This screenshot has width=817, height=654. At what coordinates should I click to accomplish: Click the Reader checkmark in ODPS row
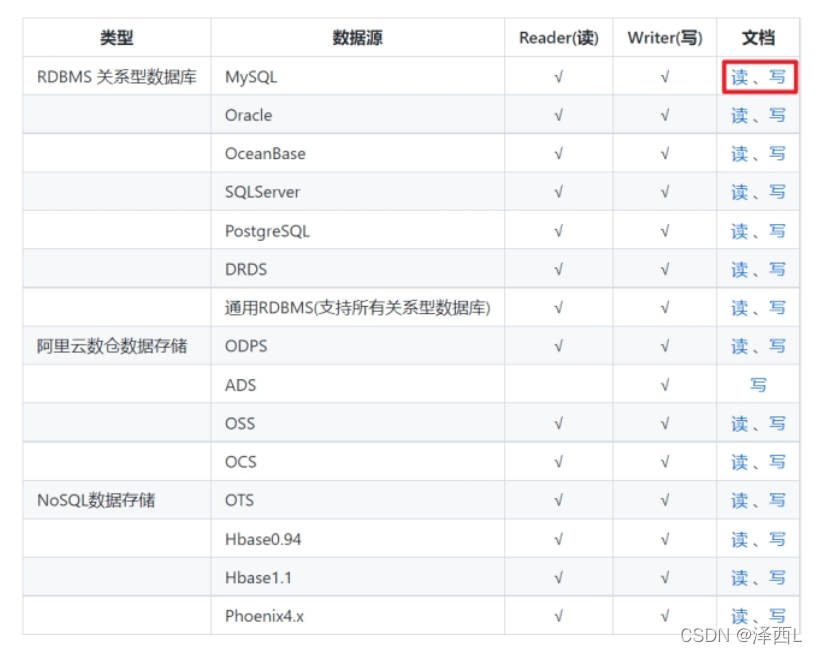(559, 346)
